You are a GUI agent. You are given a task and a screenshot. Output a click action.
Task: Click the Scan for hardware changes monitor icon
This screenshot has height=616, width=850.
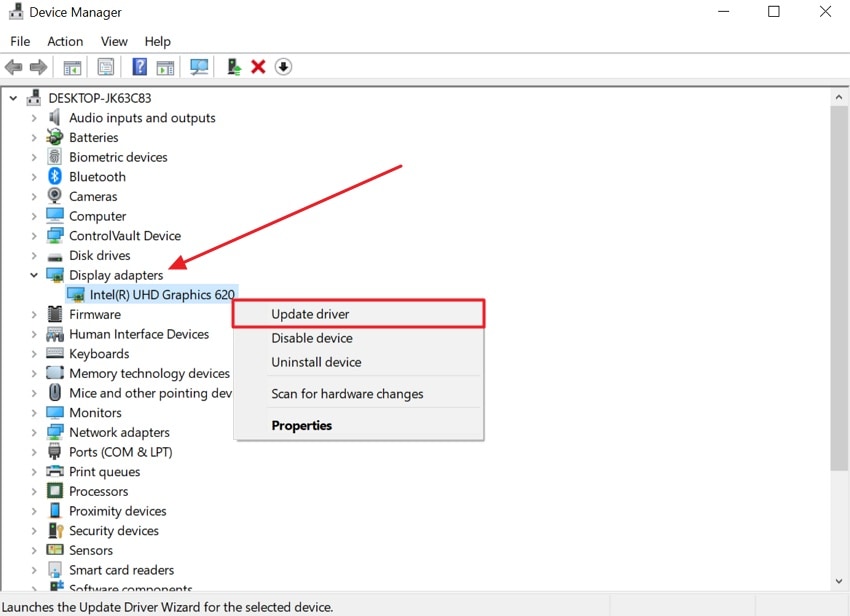click(199, 67)
